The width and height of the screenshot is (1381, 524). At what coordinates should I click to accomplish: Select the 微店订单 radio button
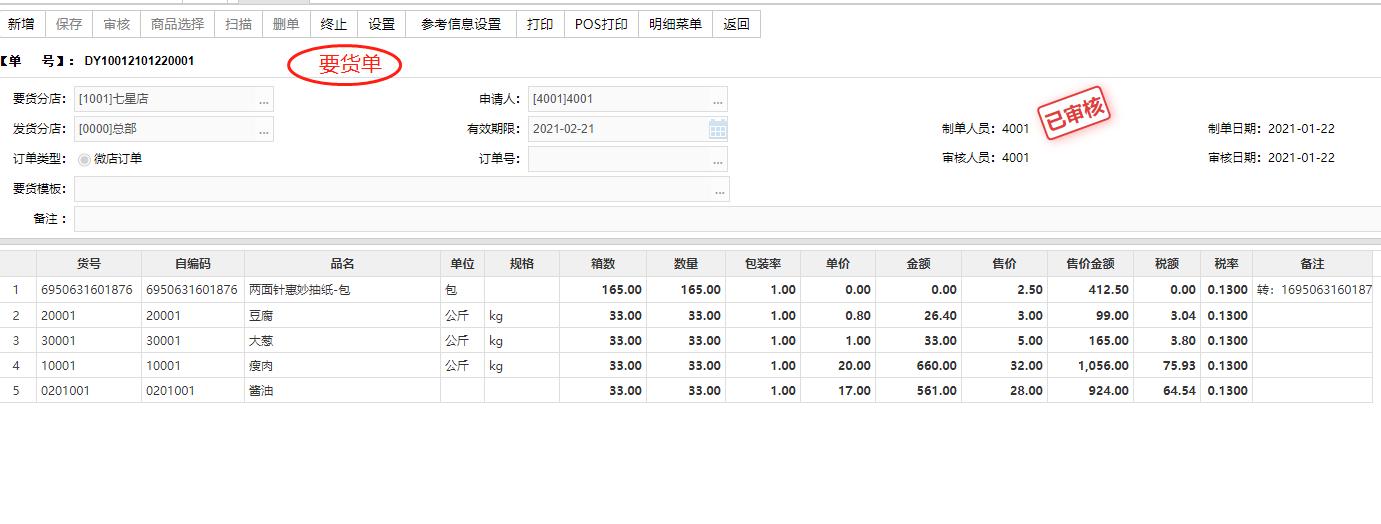click(x=84, y=159)
